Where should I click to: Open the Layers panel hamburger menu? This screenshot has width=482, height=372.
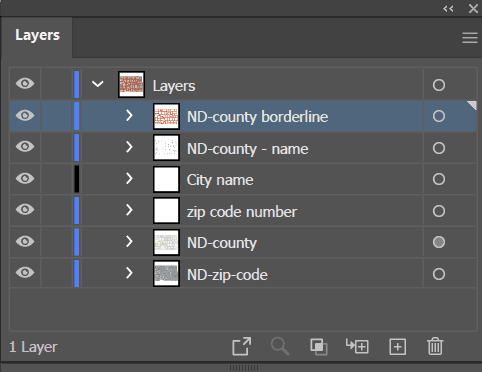click(470, 38)
